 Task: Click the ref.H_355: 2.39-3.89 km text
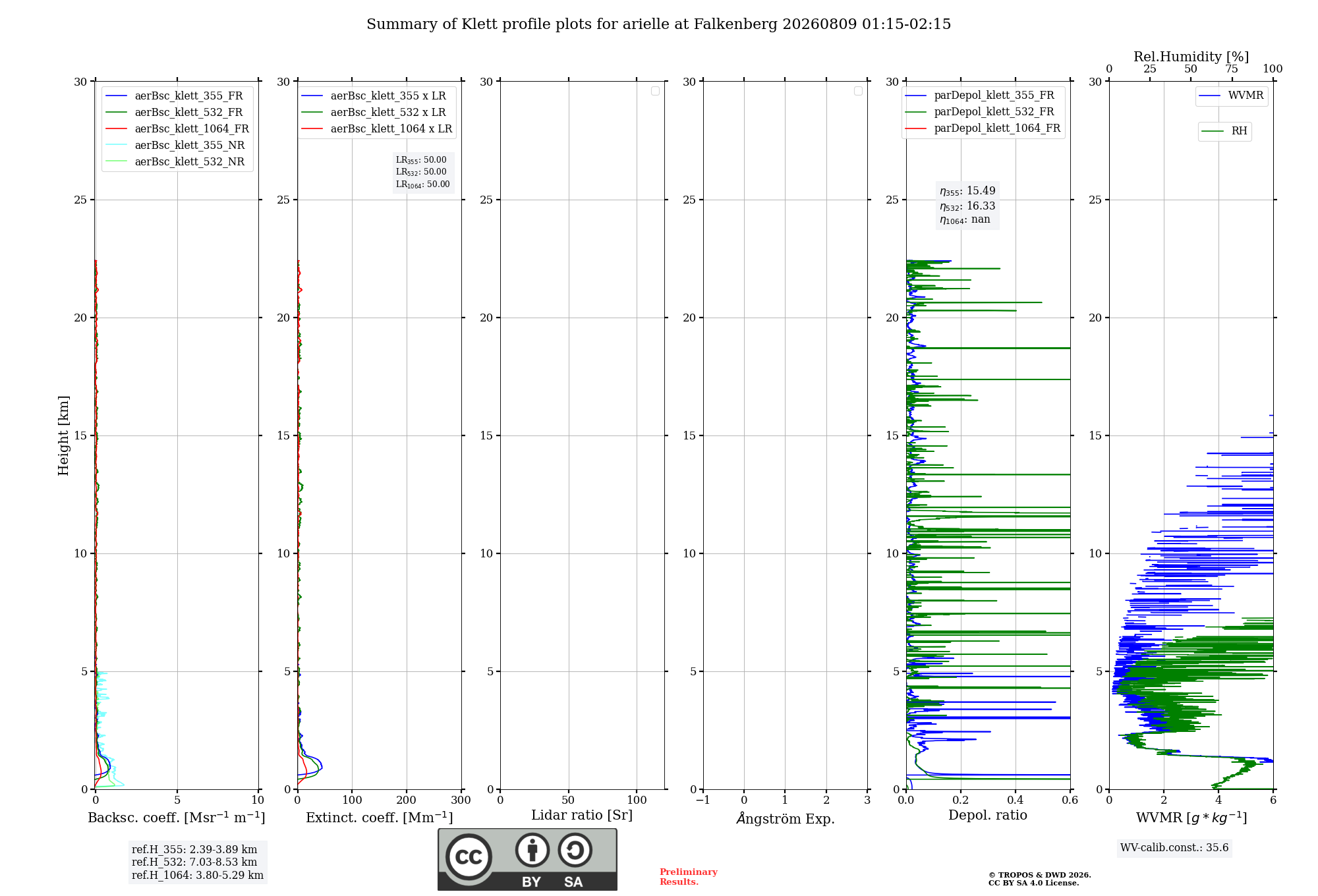[x=194, y=850]
